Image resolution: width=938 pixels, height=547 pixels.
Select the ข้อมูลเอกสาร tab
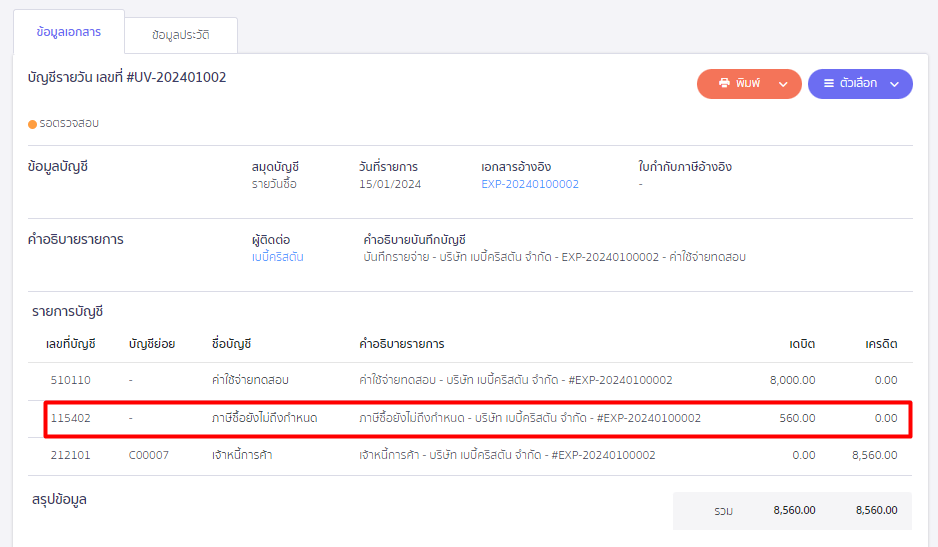pos(69,32)
